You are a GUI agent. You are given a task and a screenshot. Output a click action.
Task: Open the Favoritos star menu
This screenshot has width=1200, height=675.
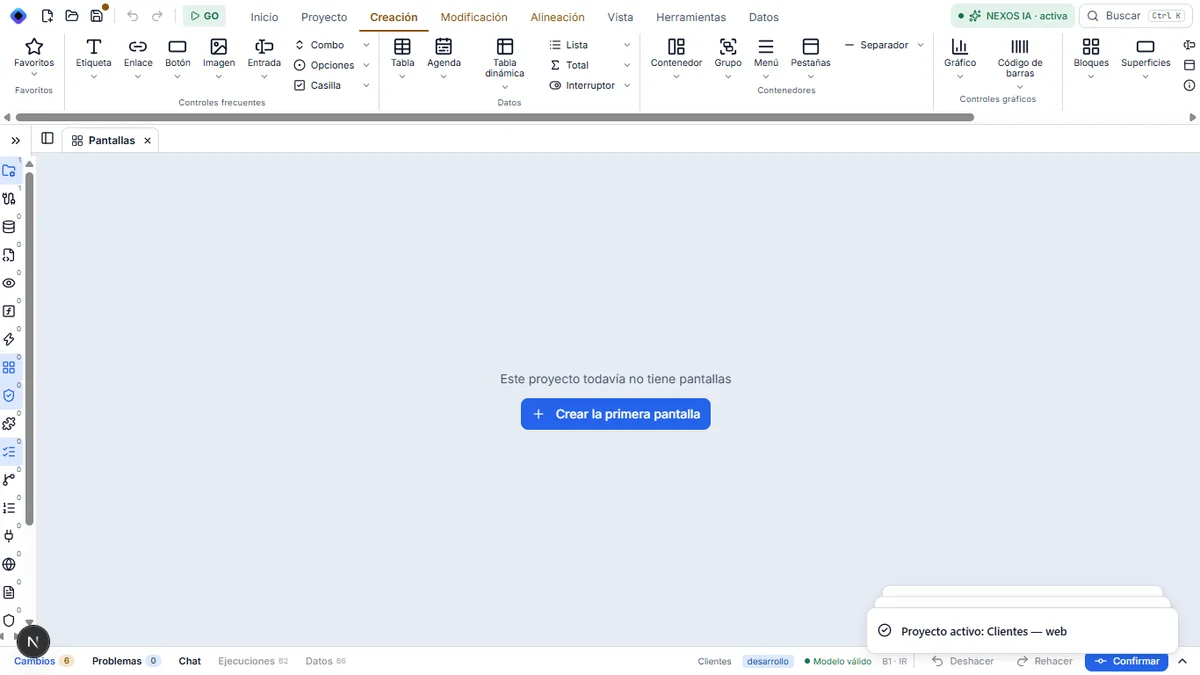pyautogui.click(x=34, y=58)
